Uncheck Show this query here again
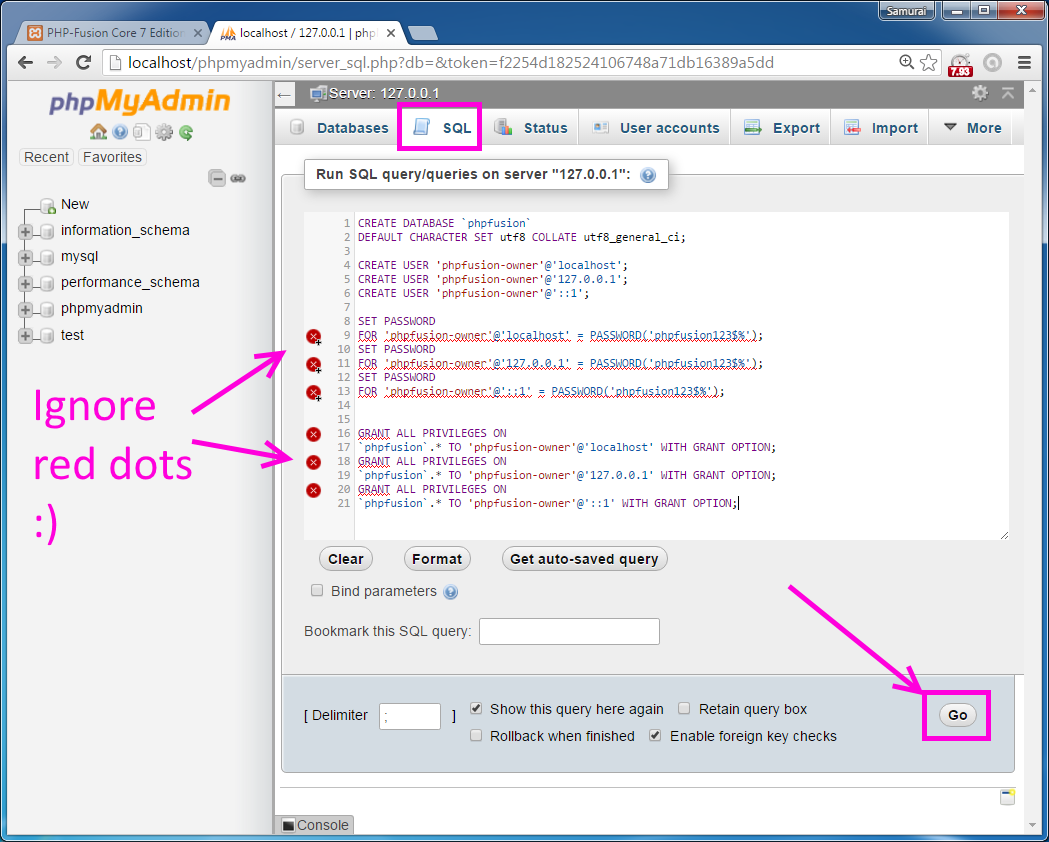Screen dimensions: 1049x842 (x=476, y=708)
